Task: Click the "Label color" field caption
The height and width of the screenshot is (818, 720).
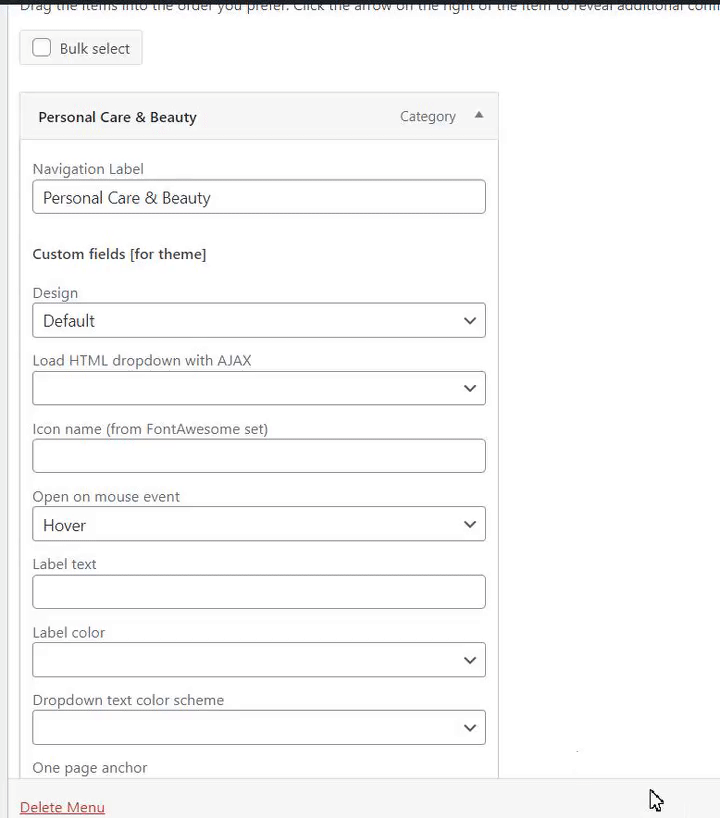Action: click(x=68, y=633)
